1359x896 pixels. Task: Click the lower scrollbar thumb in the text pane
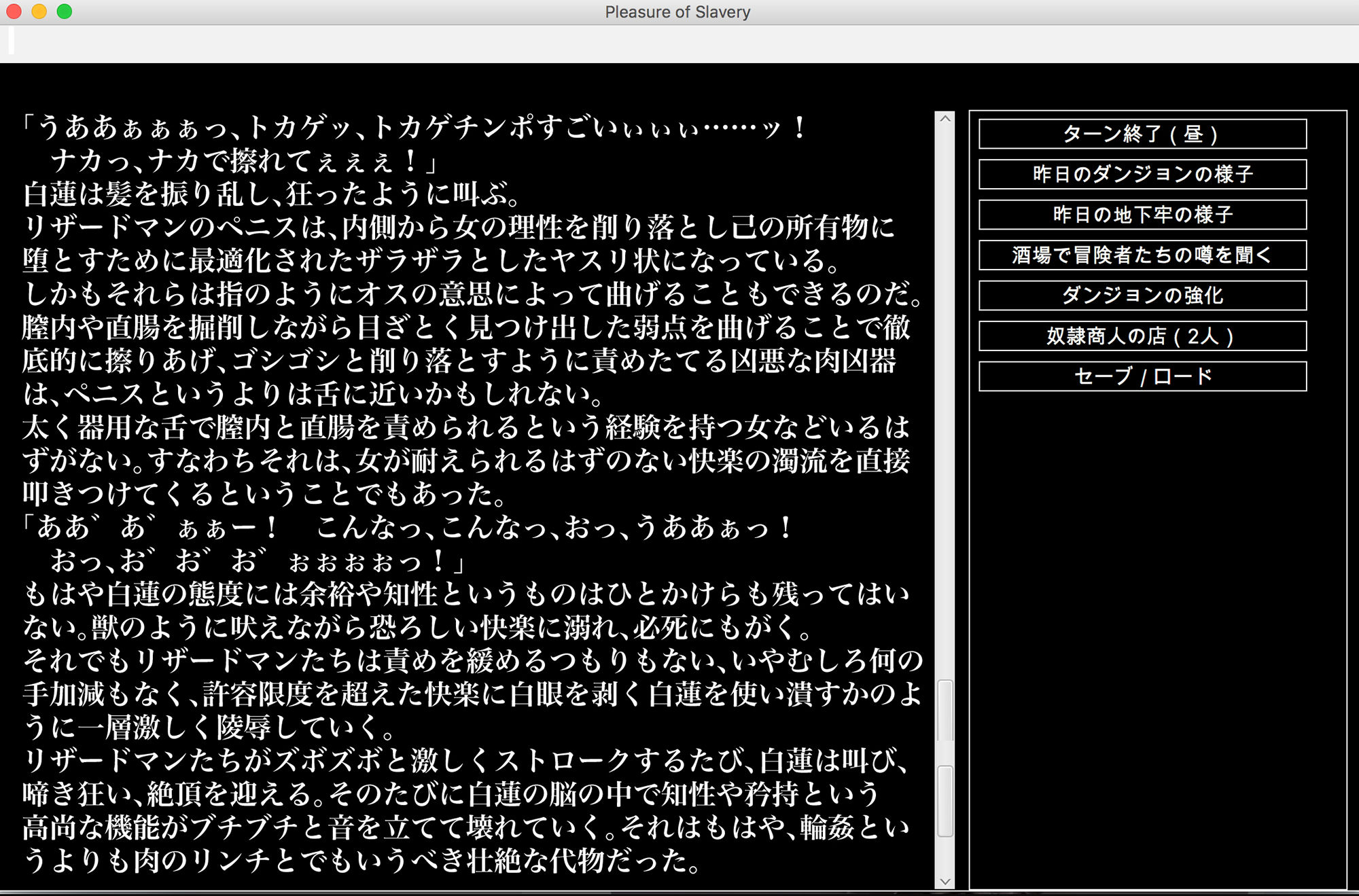tap(945, 802)
